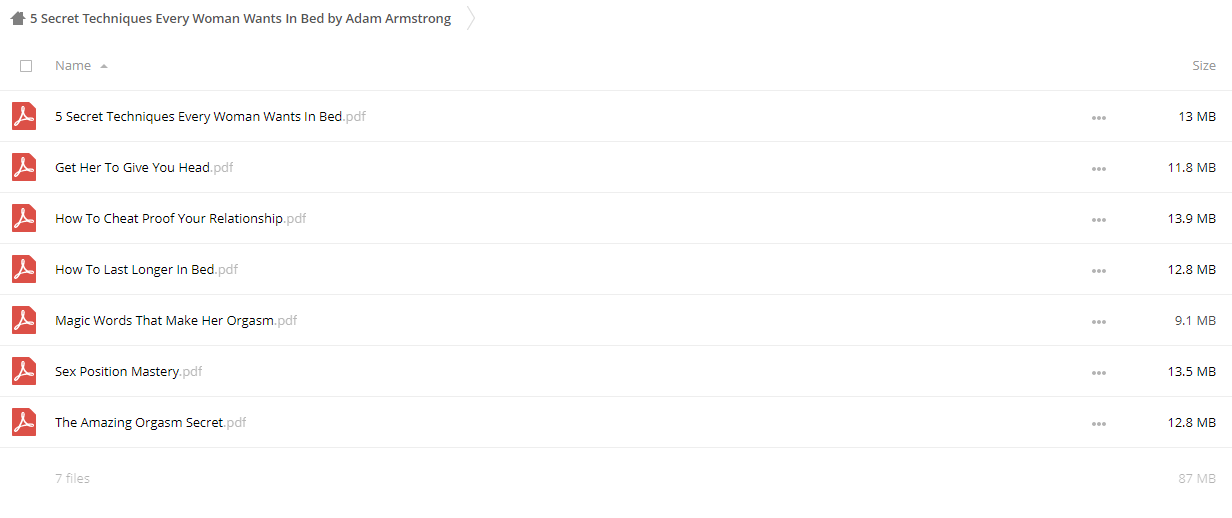The width and height of the screenshot is (1232, 518).
Task: Open the ellipsis menu for The Amazing Orgasm Secret
Action: (1099, 423)
